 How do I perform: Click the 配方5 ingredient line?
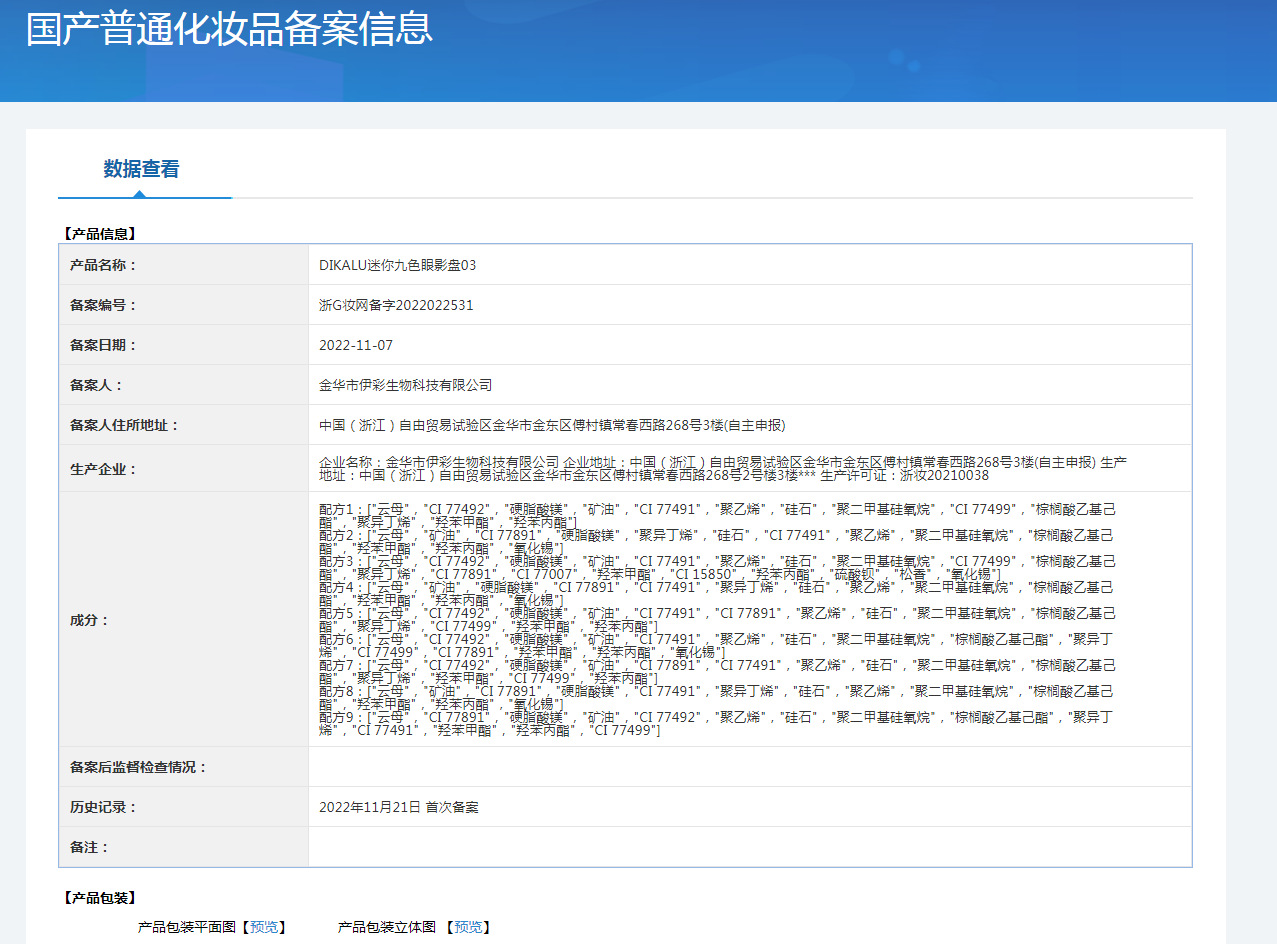click(x=716, y=619)
